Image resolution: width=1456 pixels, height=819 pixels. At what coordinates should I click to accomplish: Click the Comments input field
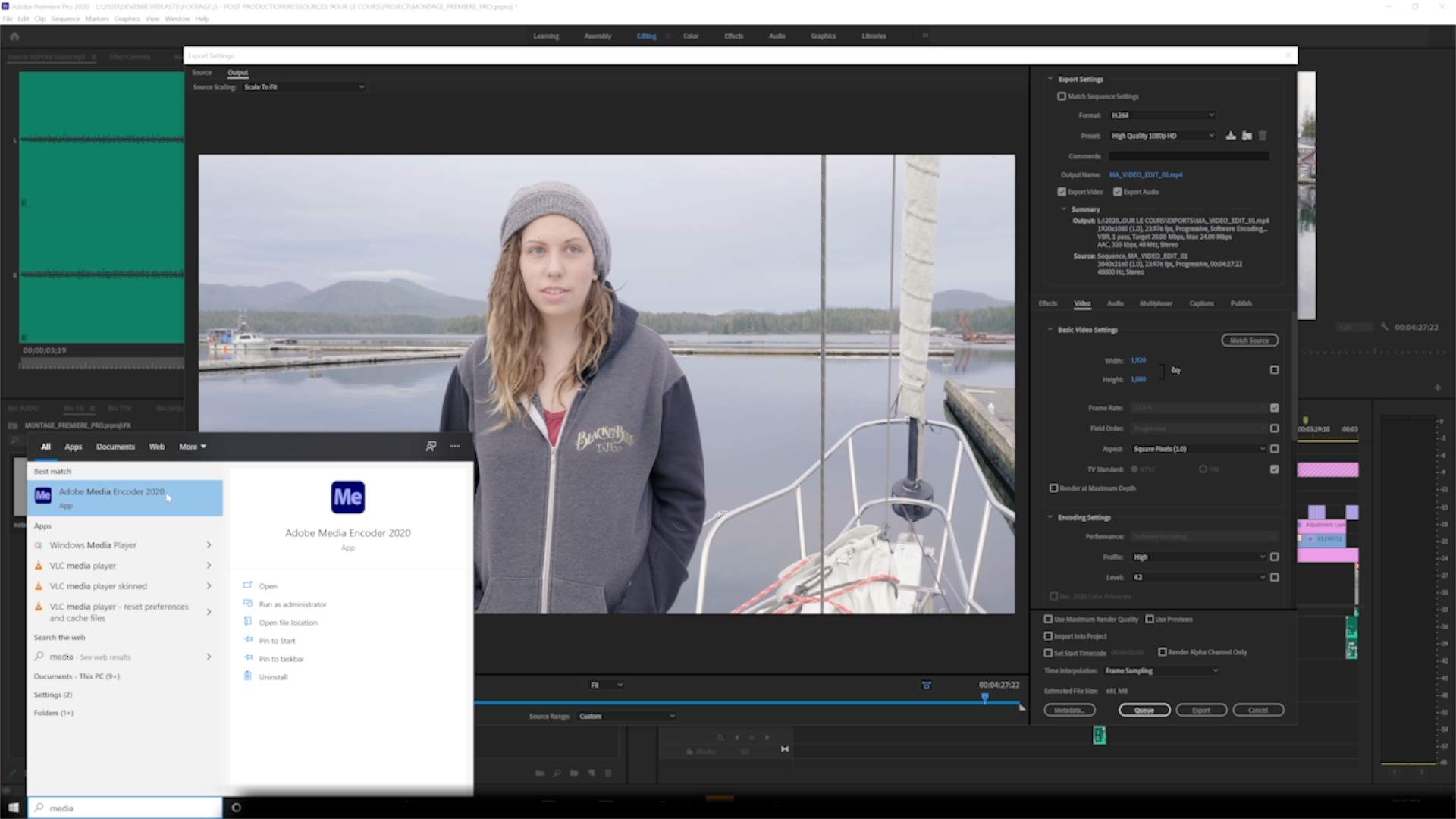(1188, 156)
